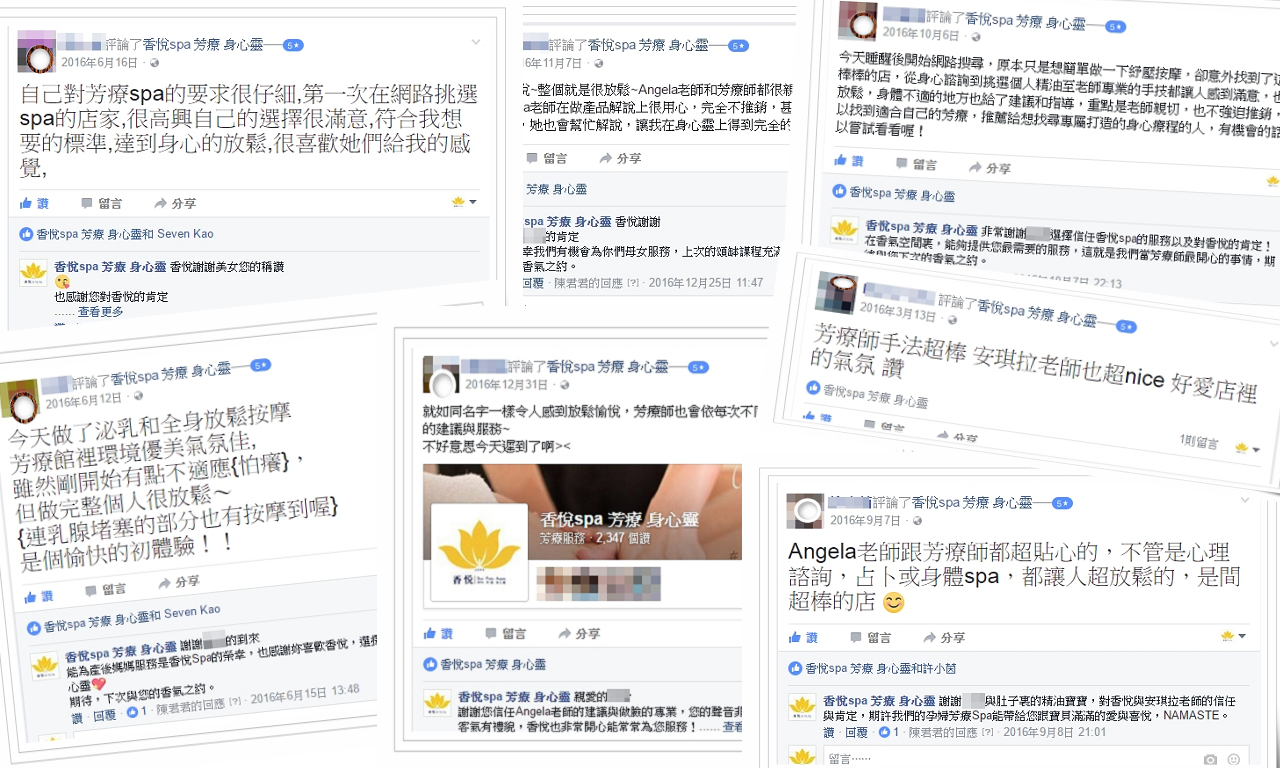The height and width of the screenshot is (768, 1280).
Task: Click 回覆 under the September 8 page reply
Action: coord(856,733)
